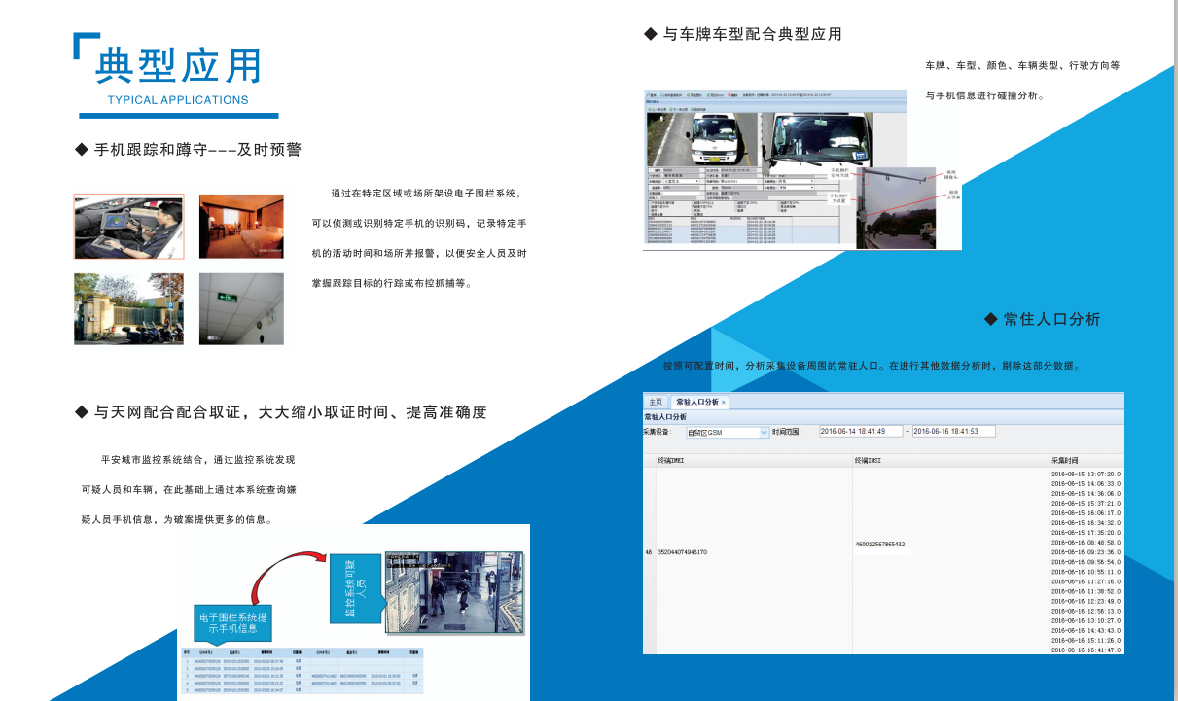Select table row with IMEI 352044074946170
Screen dimensions: 1178x701
[682, 551]
